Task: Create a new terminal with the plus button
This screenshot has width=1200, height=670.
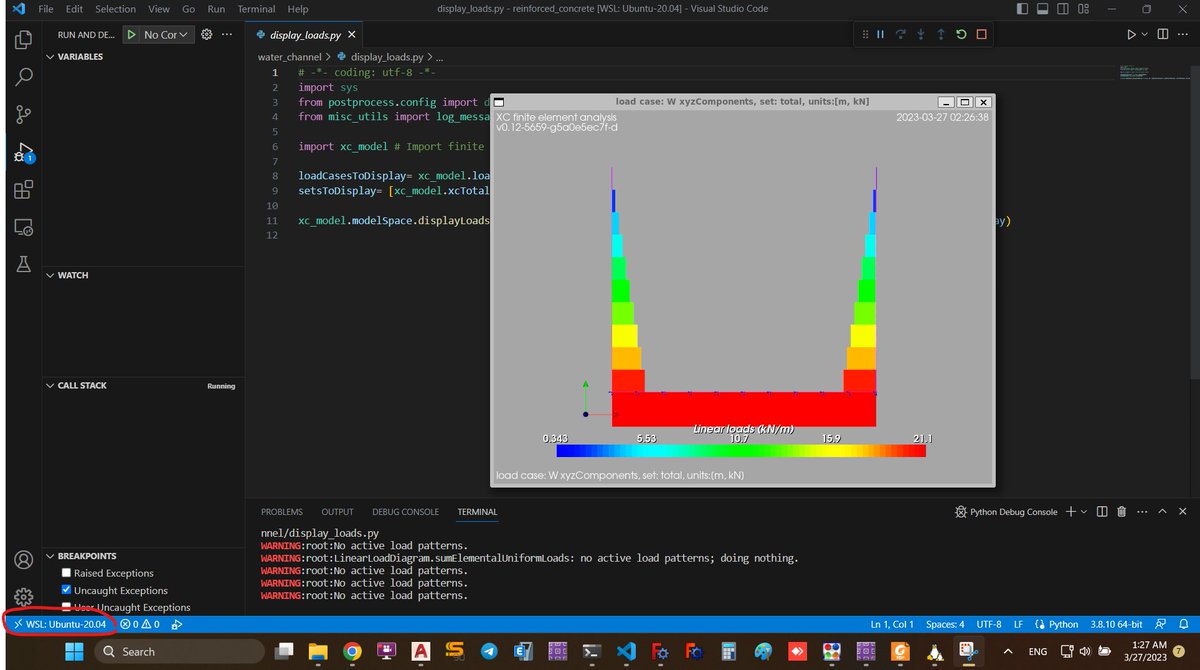Action: (1070, 511)
